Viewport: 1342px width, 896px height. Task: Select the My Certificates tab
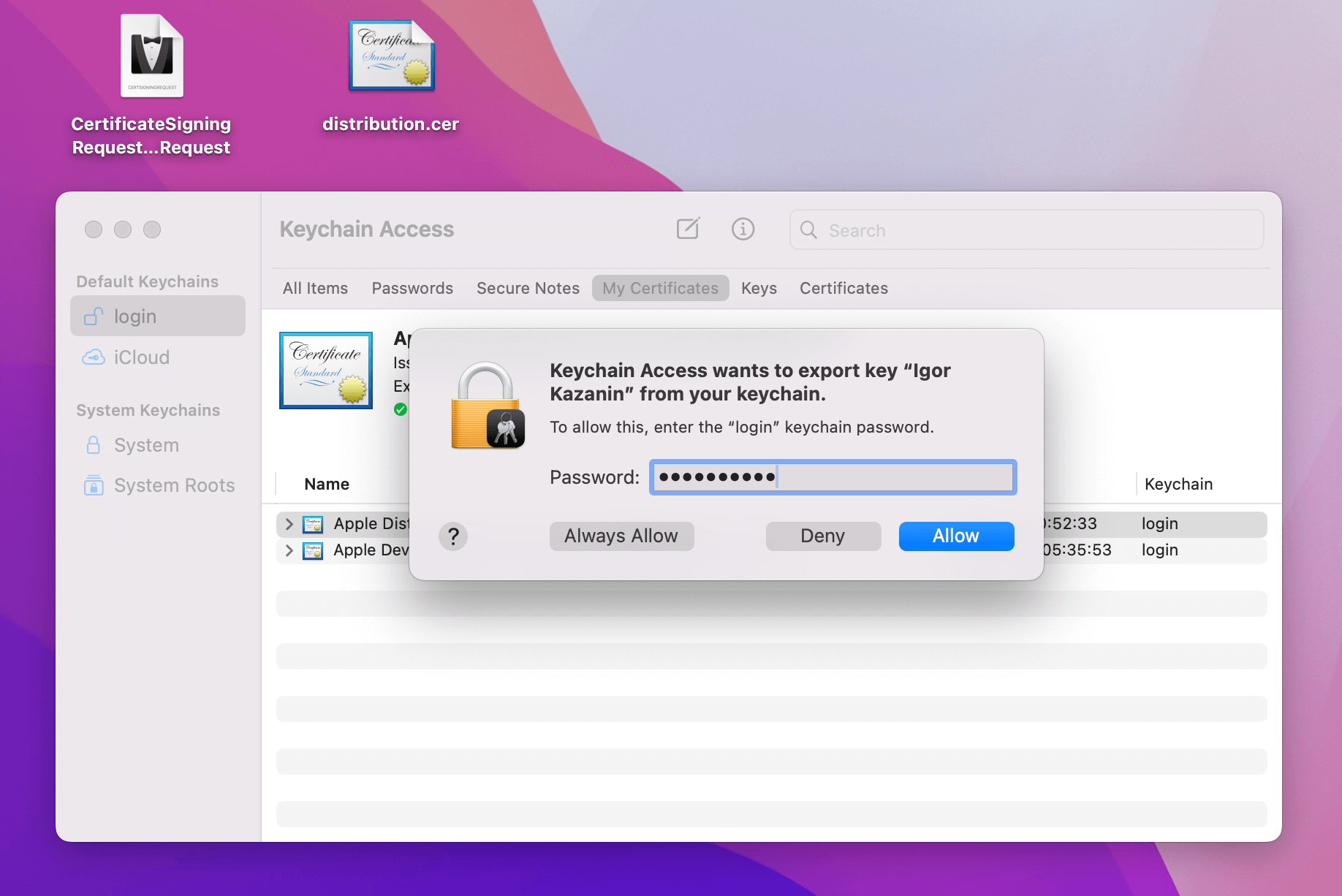pos(661,288)
